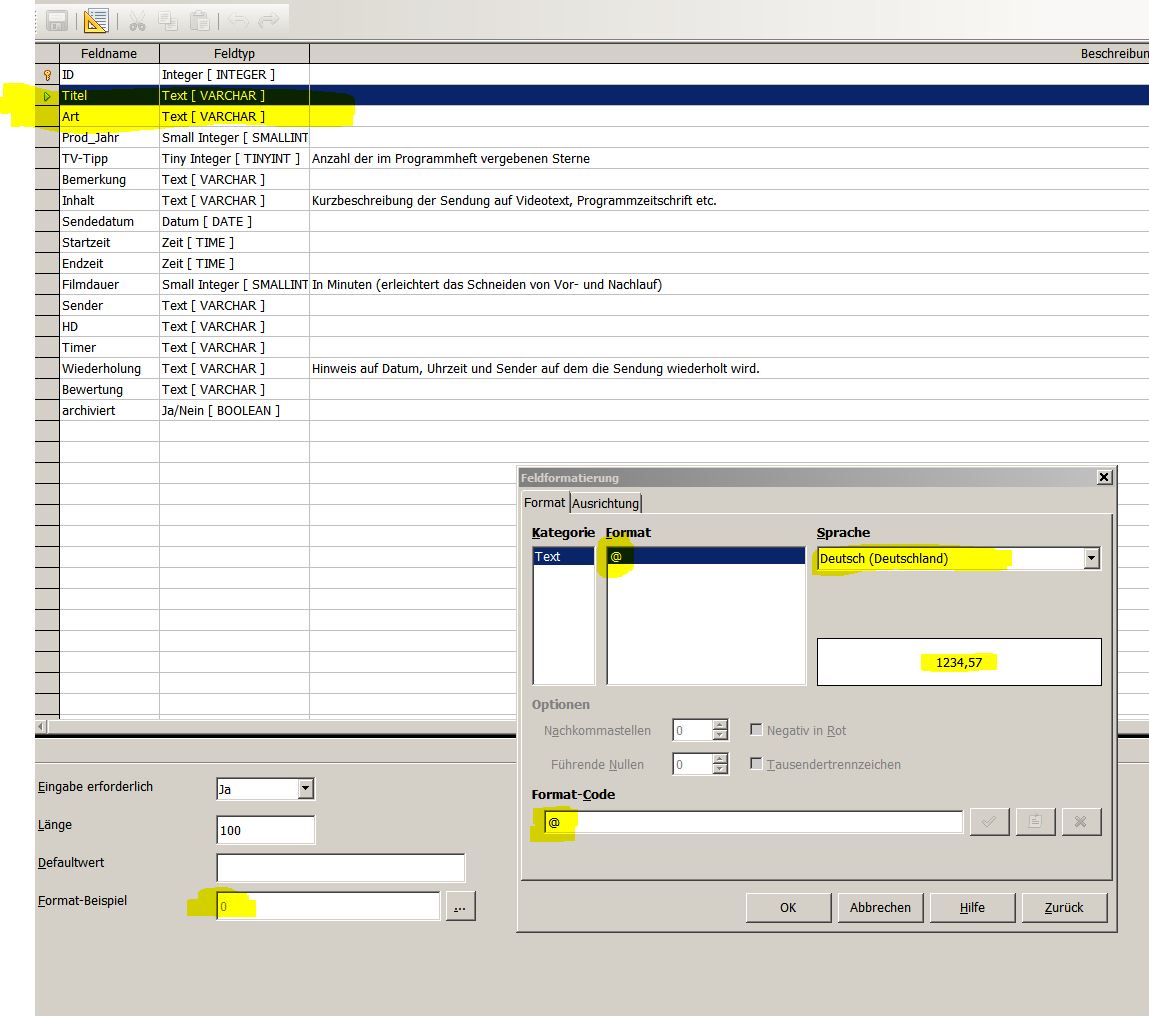Viewport: 1149px width, 1016px height.
Task: Click the Abbrechen button
Action: click(x=880, y=908)
